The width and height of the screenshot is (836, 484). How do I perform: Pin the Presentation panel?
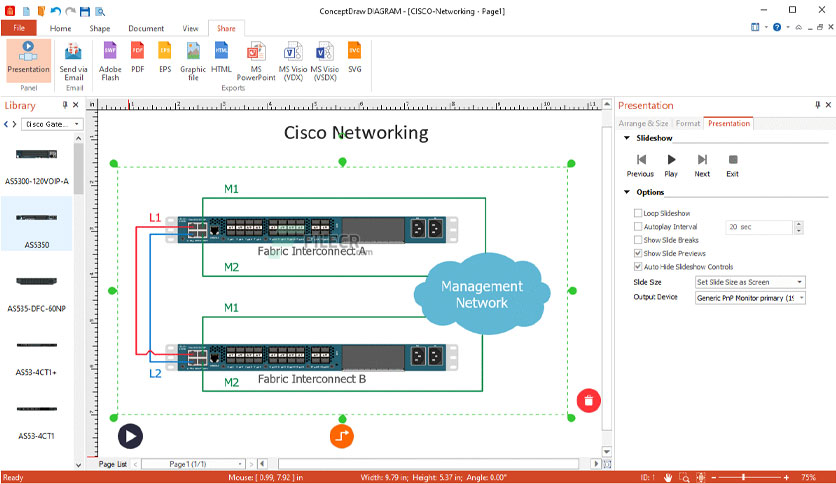[817, 105]
